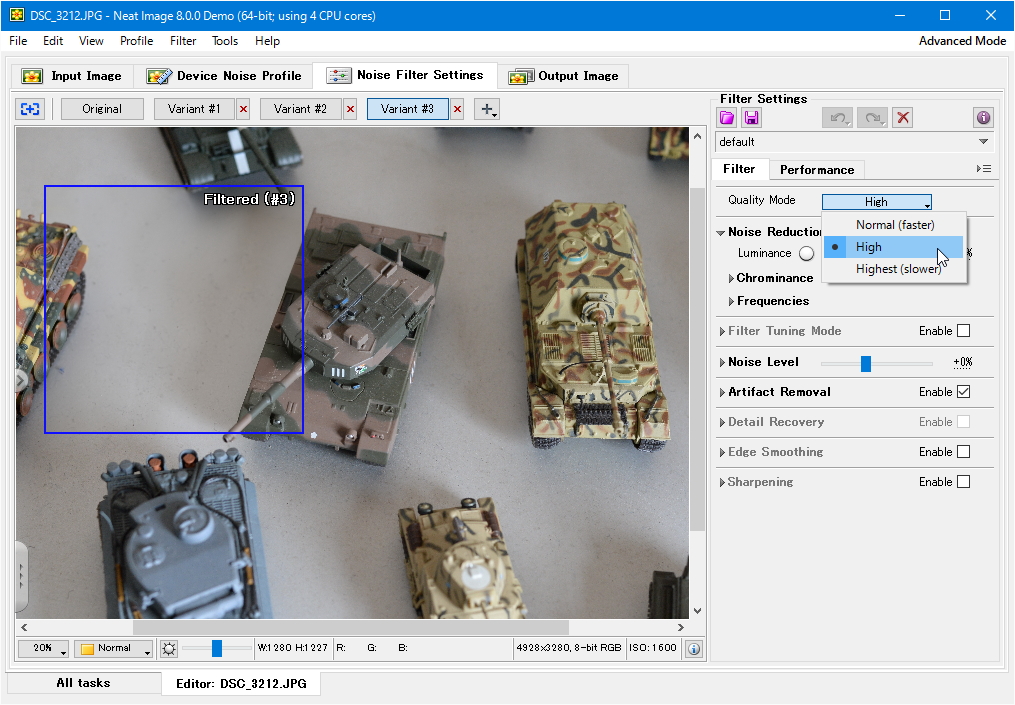Click the Noise Level slider handle
The height and width of the screenshot is (705, 1015).
point(865,363)
